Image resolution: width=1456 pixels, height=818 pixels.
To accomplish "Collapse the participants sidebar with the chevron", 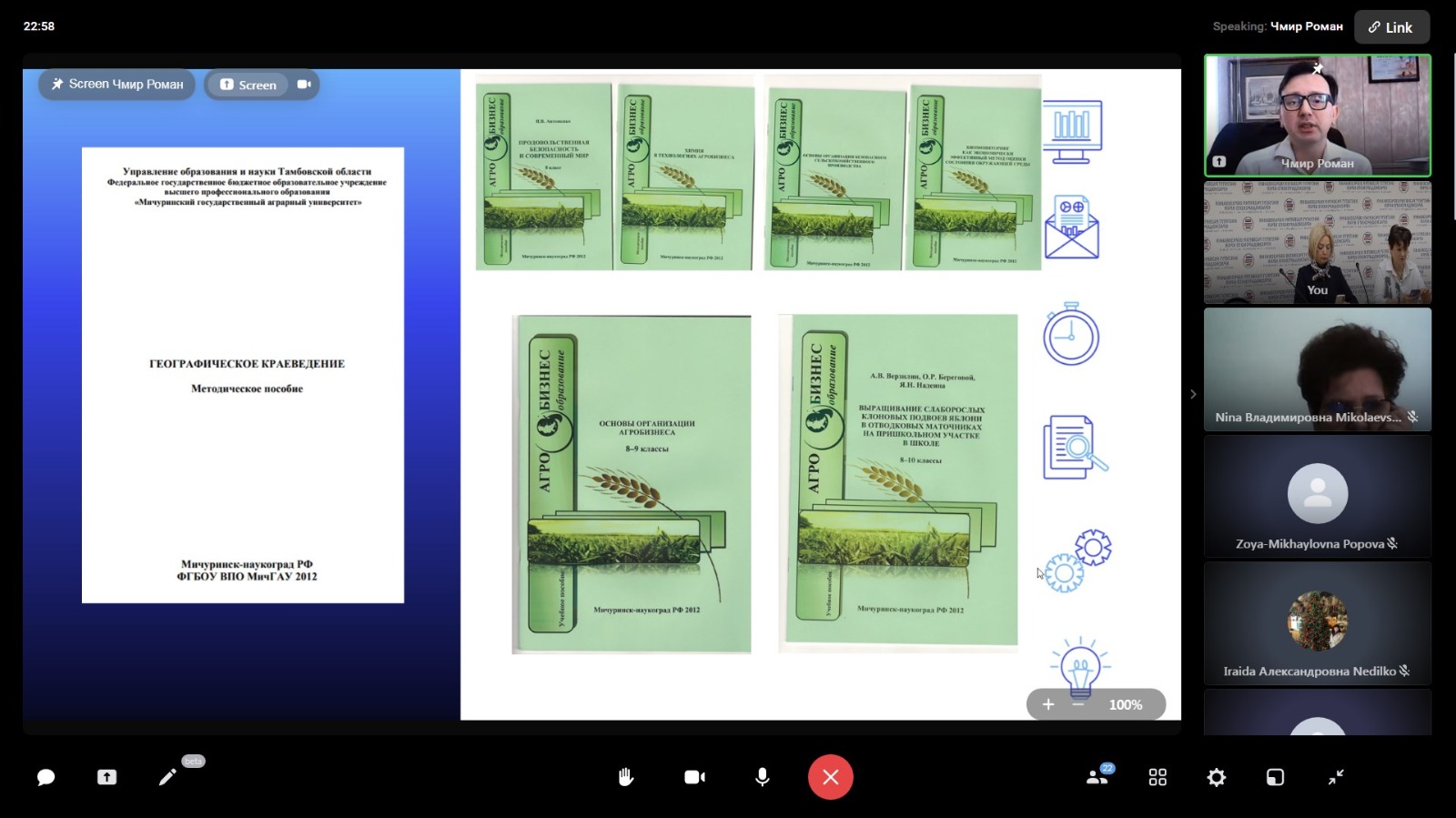I will (x=1193, y=394).
